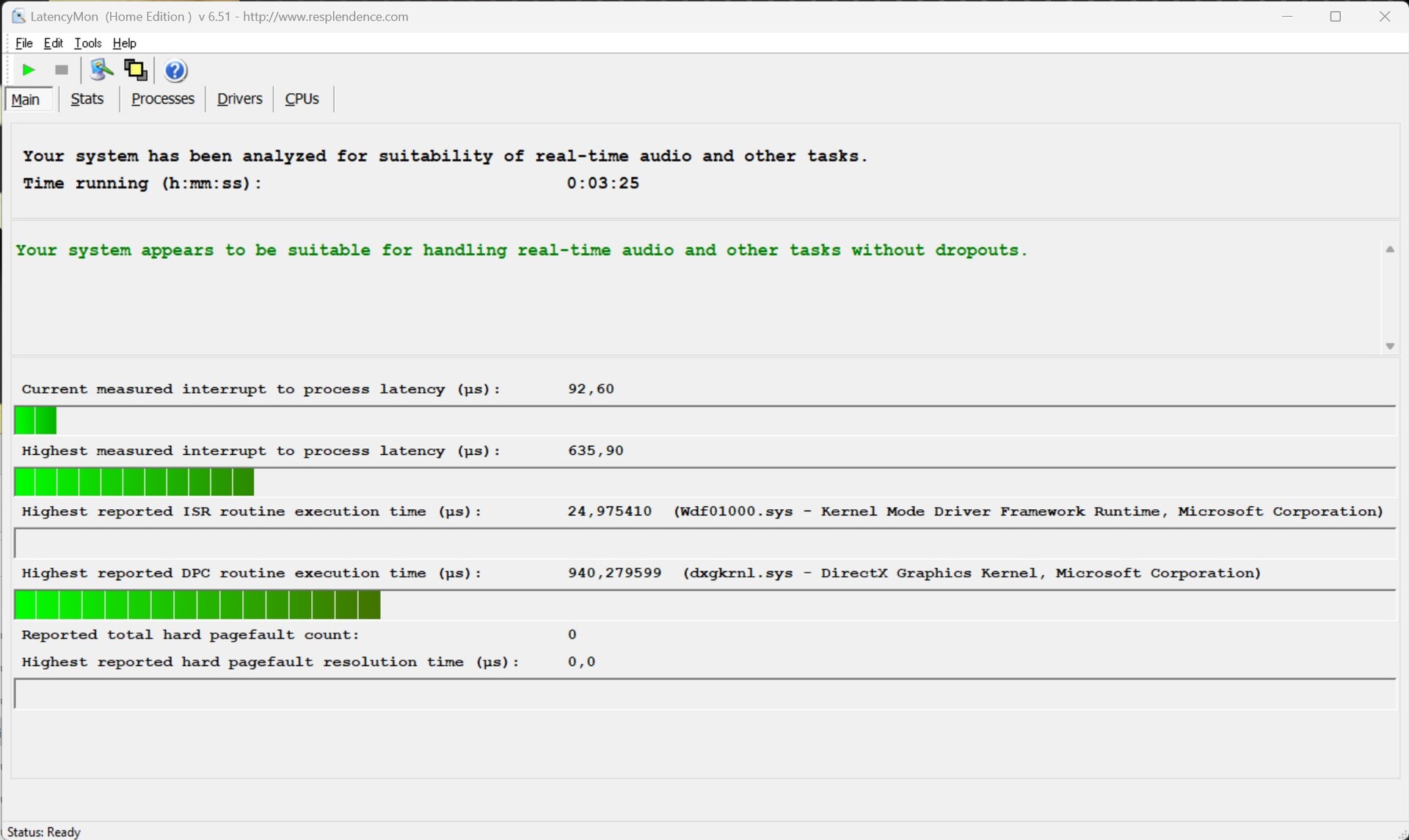Open the Help menu
The image size is (1409, 840).
[125, 43]
